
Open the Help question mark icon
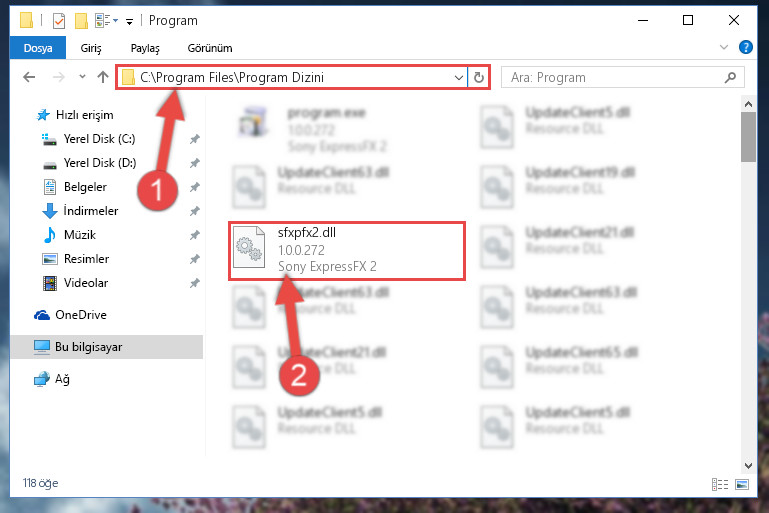tap(745, 48)
